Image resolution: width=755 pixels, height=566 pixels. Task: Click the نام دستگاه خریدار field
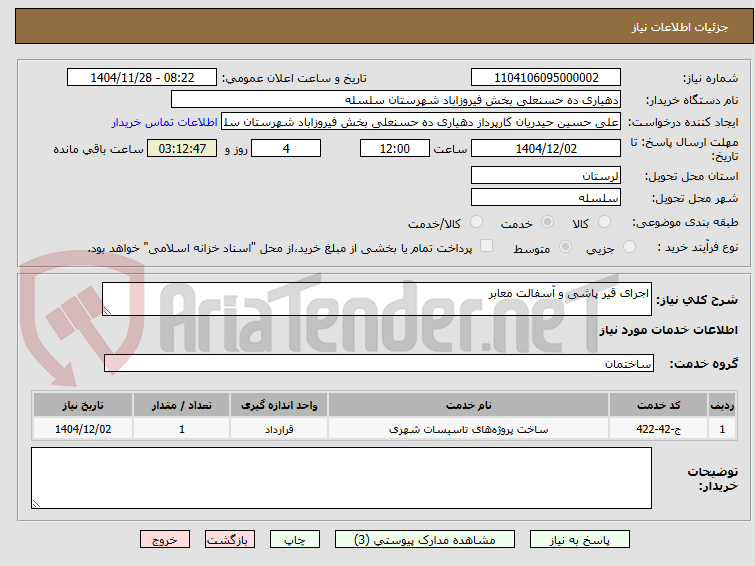click(396, 100)
